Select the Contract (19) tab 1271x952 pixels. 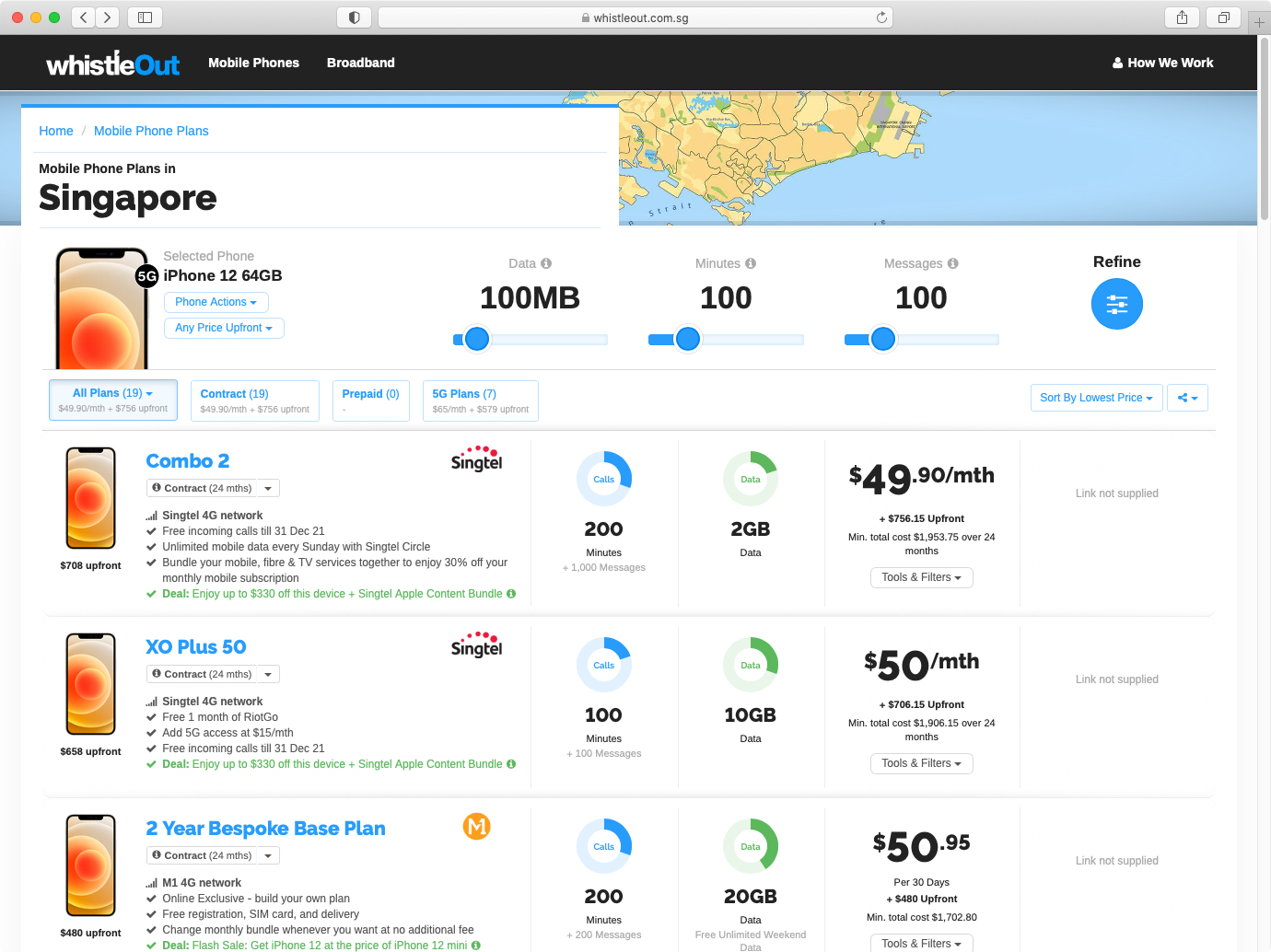pos(254,401)
